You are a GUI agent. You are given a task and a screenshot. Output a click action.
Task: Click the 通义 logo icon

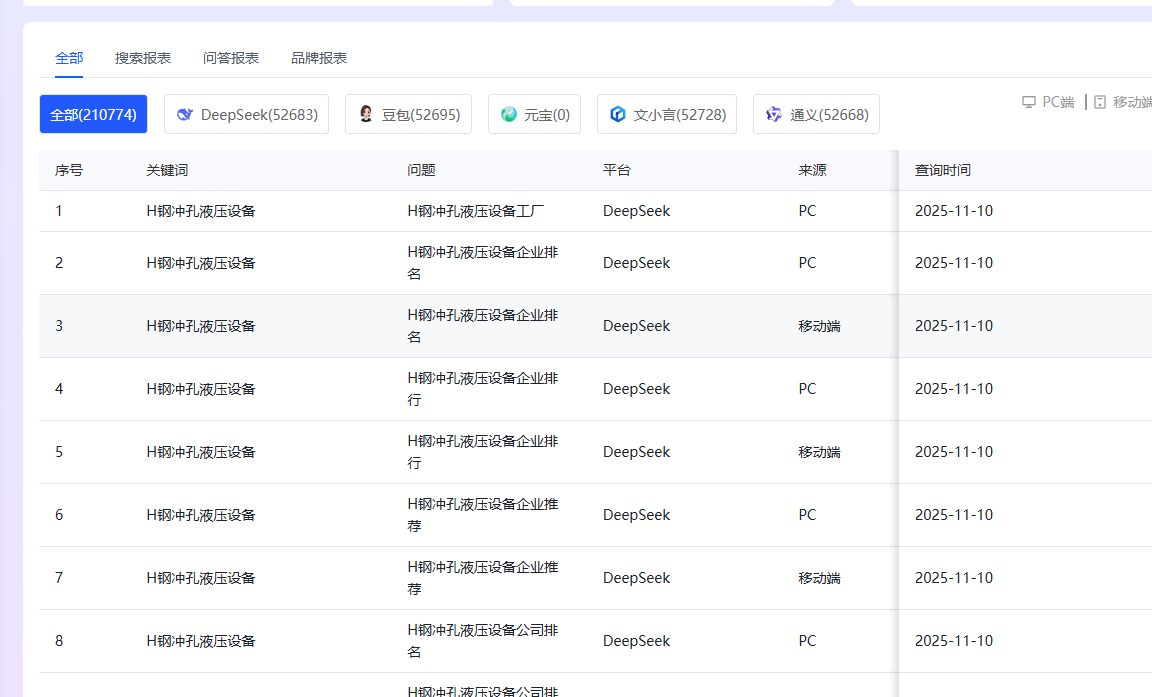(773, 113)
